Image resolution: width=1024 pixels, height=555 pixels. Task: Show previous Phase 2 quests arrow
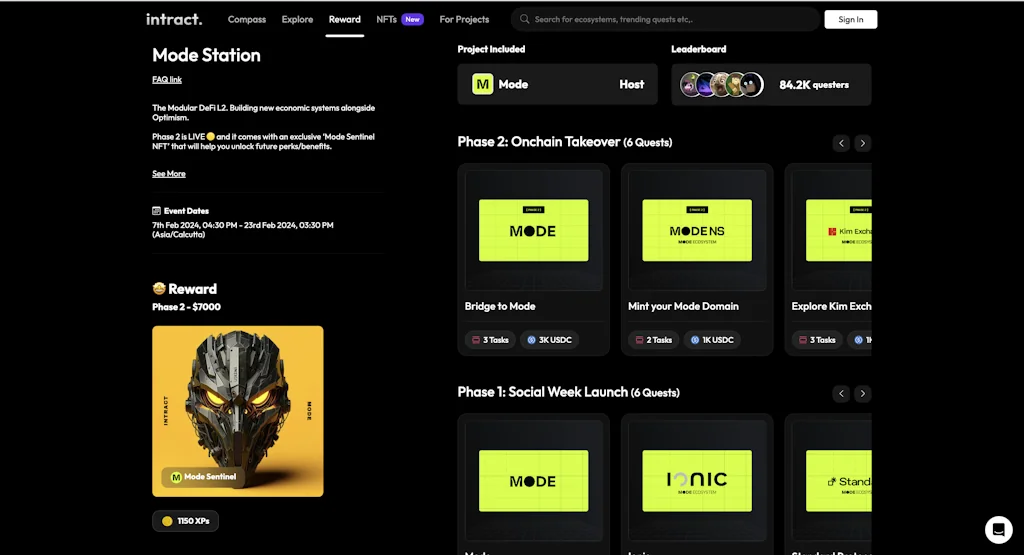(841, 143)
